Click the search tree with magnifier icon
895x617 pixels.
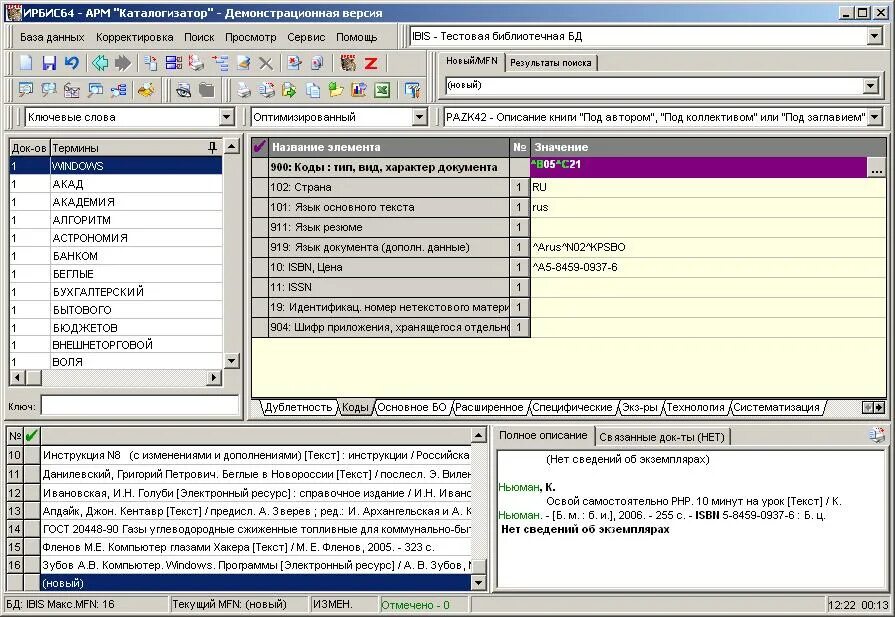(x=119, y=90)
